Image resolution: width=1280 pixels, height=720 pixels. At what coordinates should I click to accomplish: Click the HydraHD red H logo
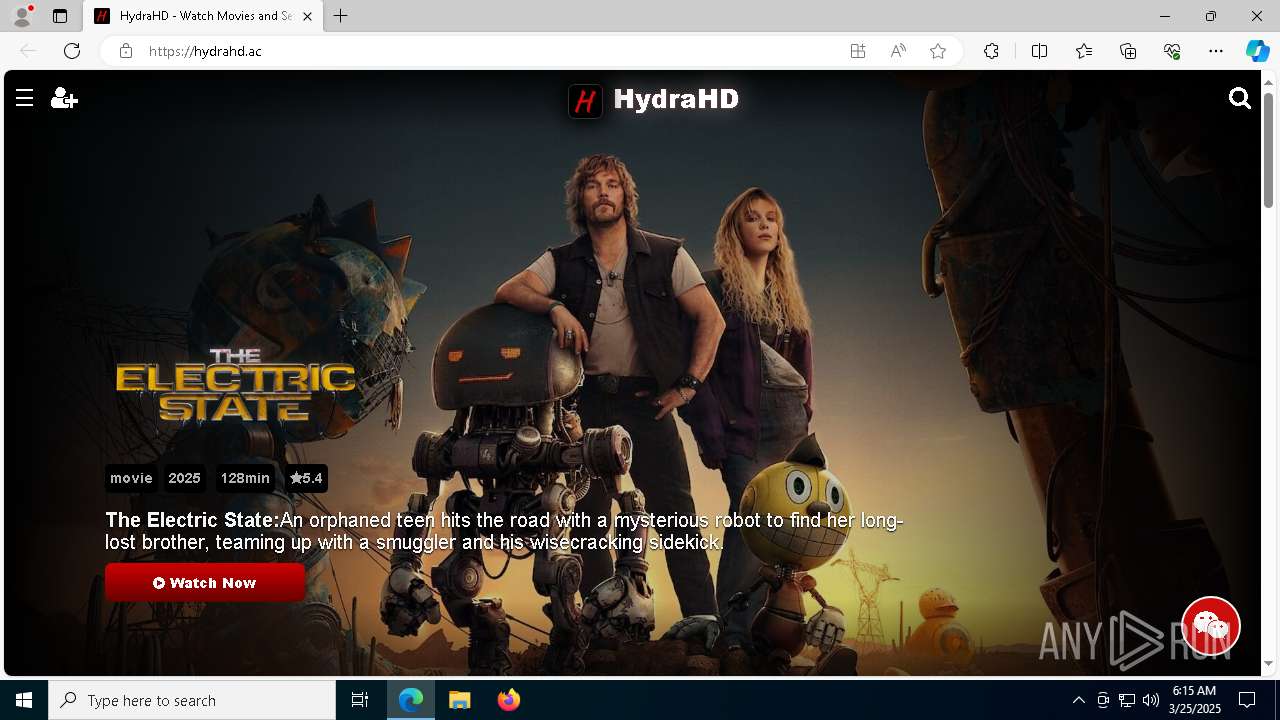[586, 100]
